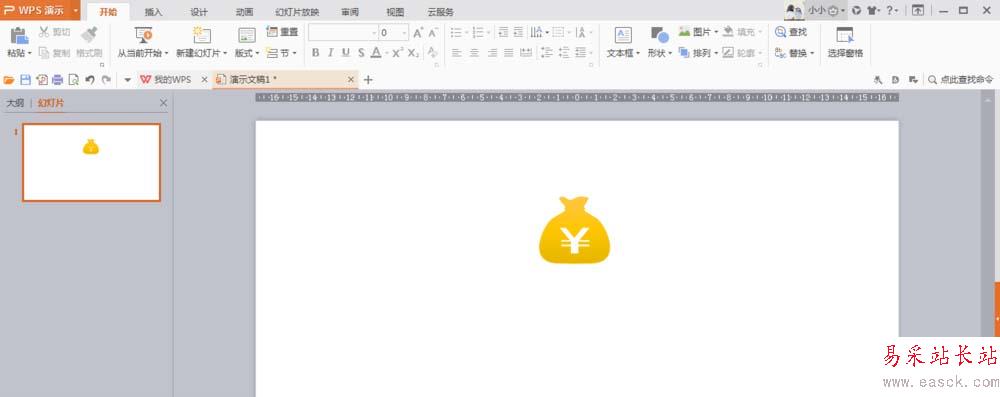
Task: Expand the Layout dropdown arrow
Action: pyautogui.click(x=257, y=54)
